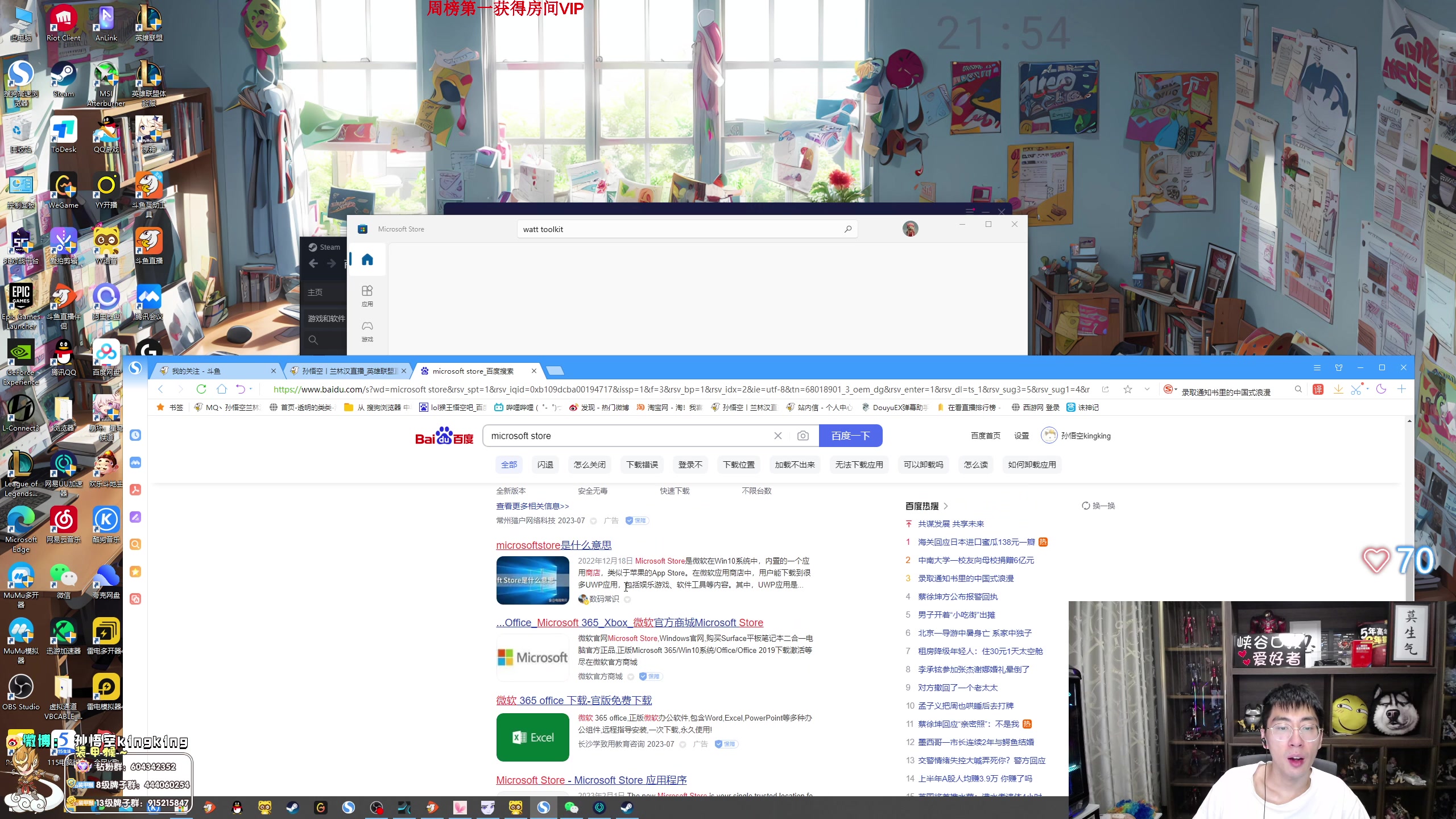The height and width of the screenshot is (819, 1456).
Task: Open result microsoftstore是什么意思
Action: pyautogui.click(x=554, y=545)
